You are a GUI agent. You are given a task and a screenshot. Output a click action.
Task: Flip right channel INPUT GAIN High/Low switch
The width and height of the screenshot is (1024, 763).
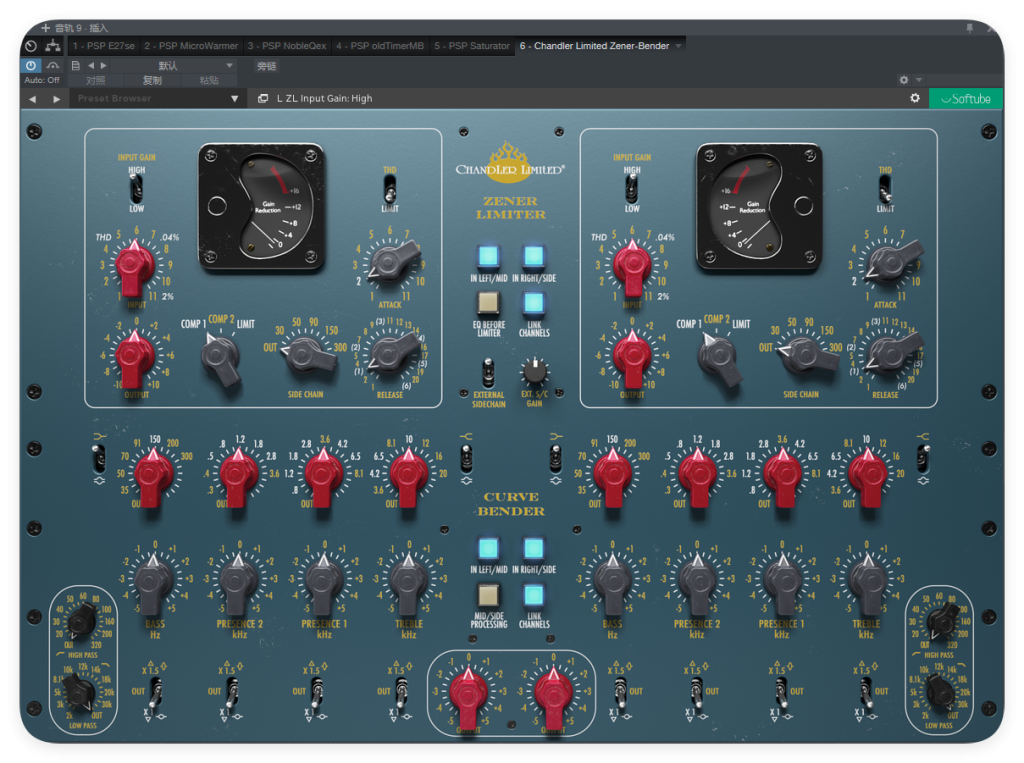point(632,189)
